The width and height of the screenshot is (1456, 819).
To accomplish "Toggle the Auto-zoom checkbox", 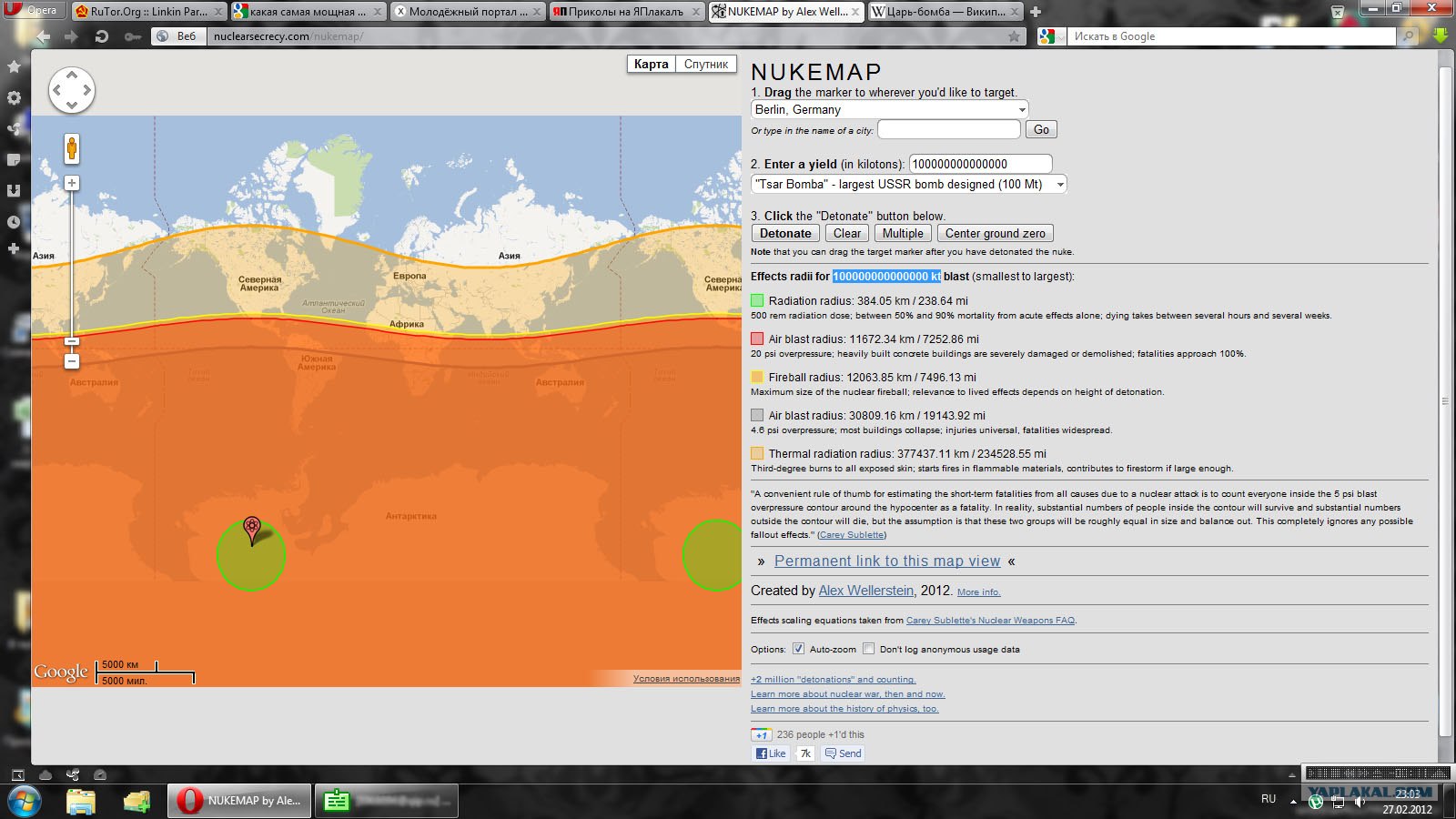I will [798, 649].
